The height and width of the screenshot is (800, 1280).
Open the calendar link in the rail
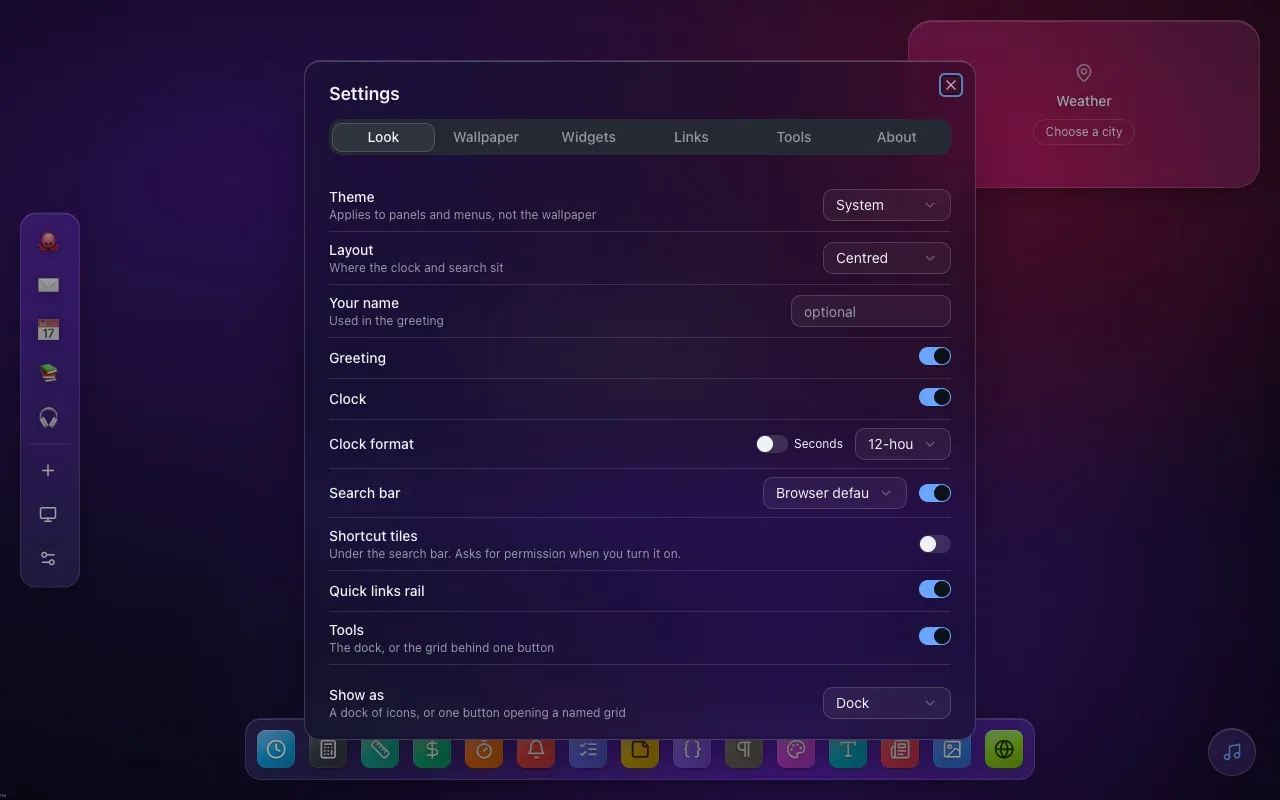pos(48,329)
